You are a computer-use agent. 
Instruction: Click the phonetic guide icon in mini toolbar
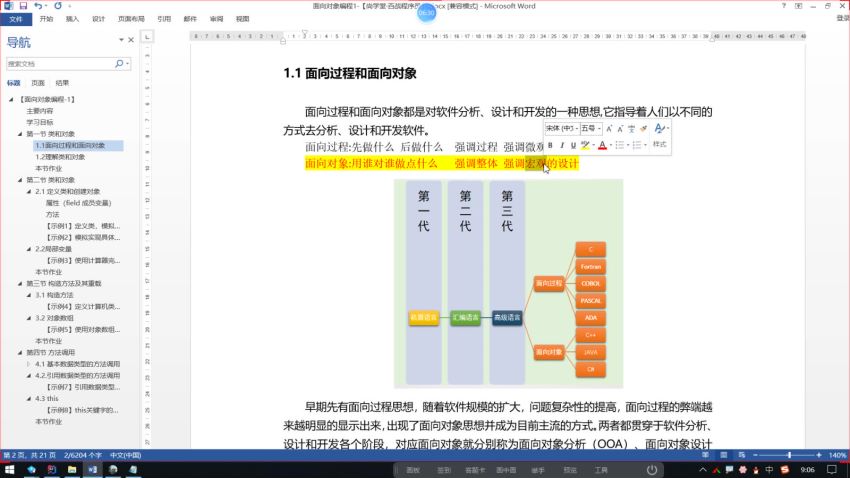631,129
